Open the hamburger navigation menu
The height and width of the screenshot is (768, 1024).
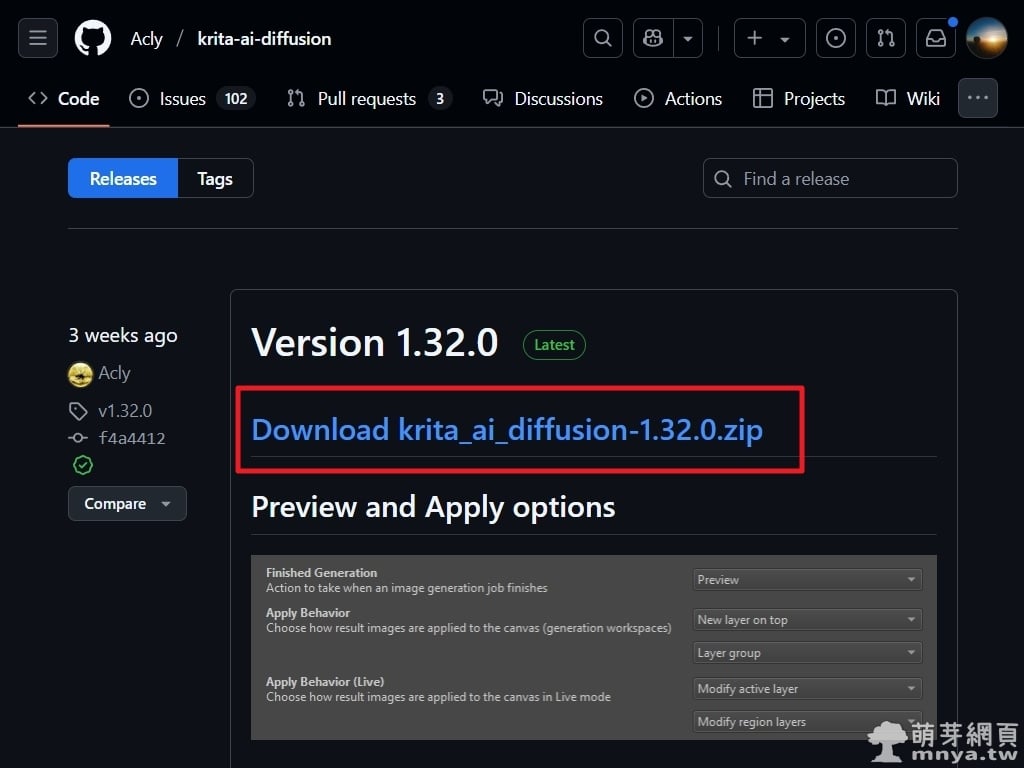(x=38, y=38)
